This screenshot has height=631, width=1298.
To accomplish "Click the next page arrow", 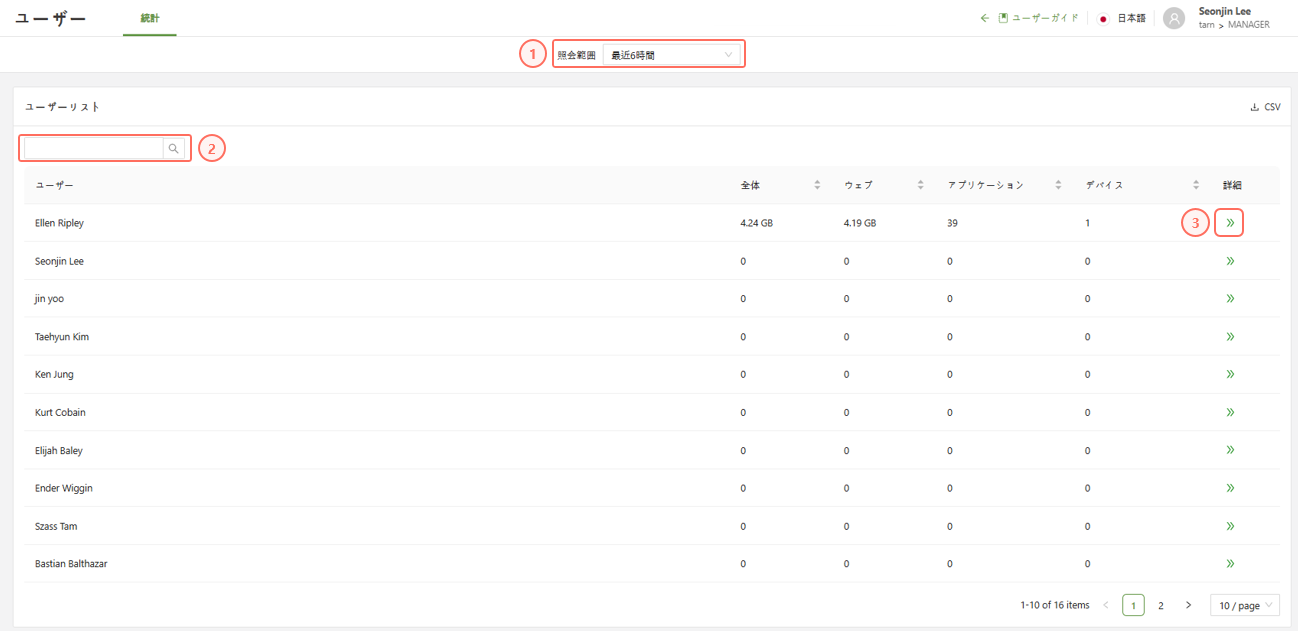I will coord(1188,605).
